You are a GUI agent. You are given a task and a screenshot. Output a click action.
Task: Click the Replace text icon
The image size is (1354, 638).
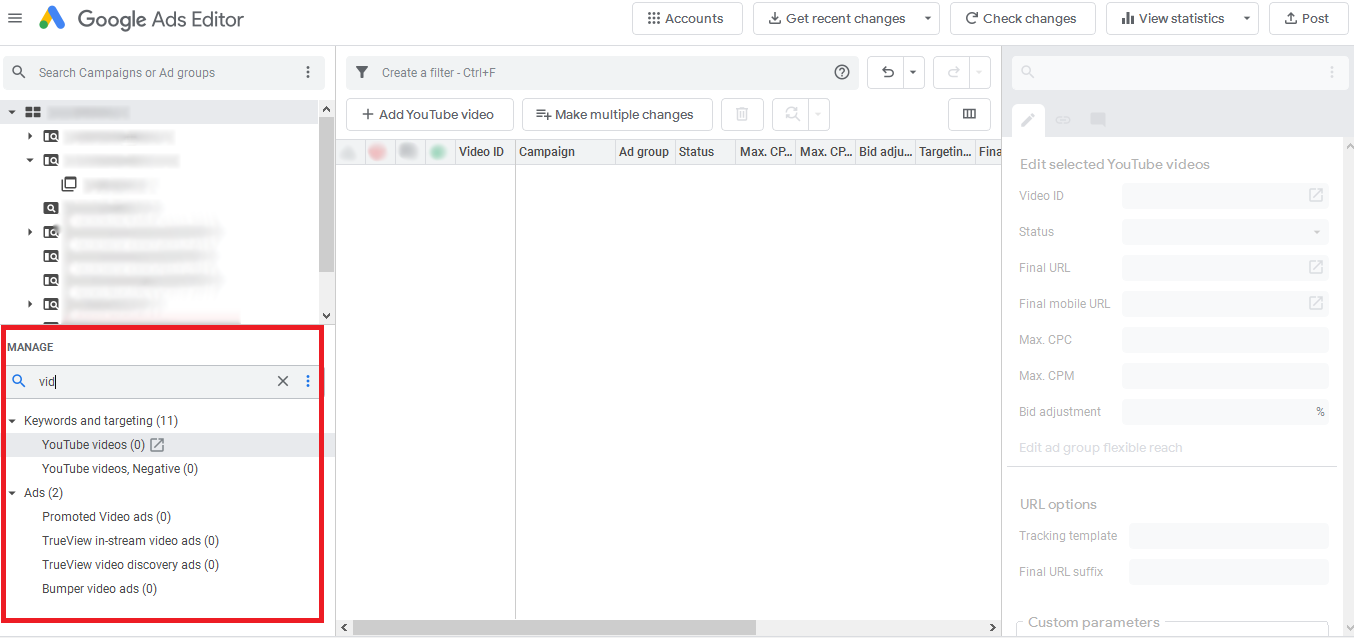791,115
